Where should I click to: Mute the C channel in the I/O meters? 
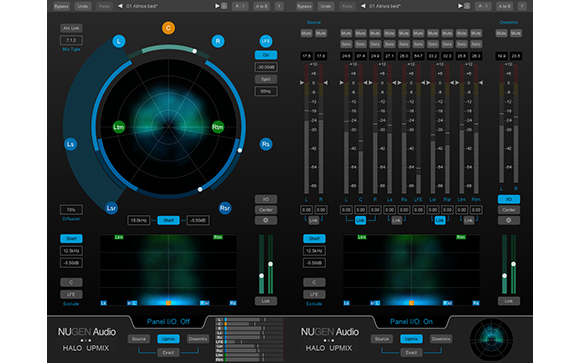tap(360, 33)
